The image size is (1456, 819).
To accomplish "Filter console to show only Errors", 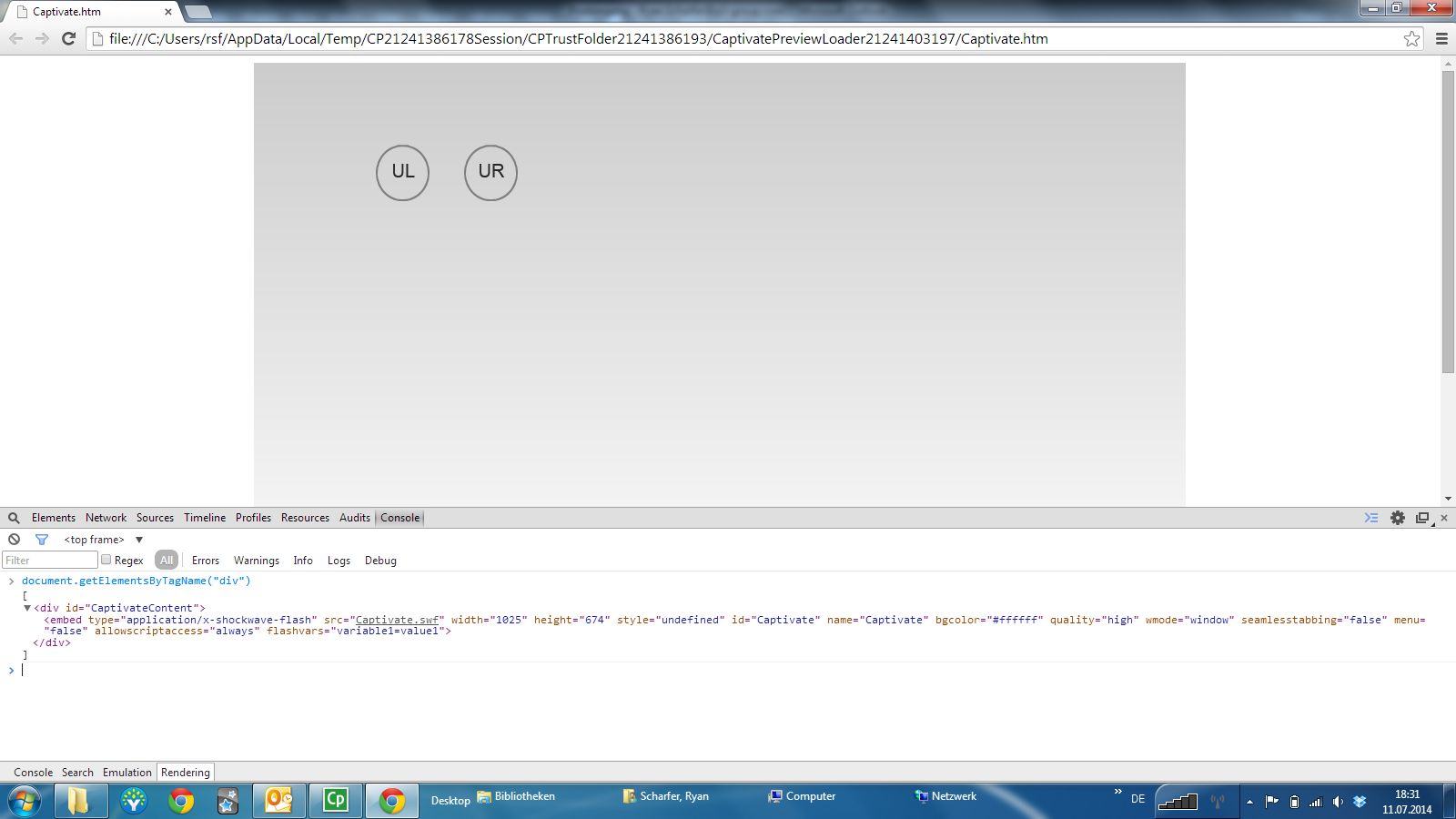I will [x=205, y=560].
